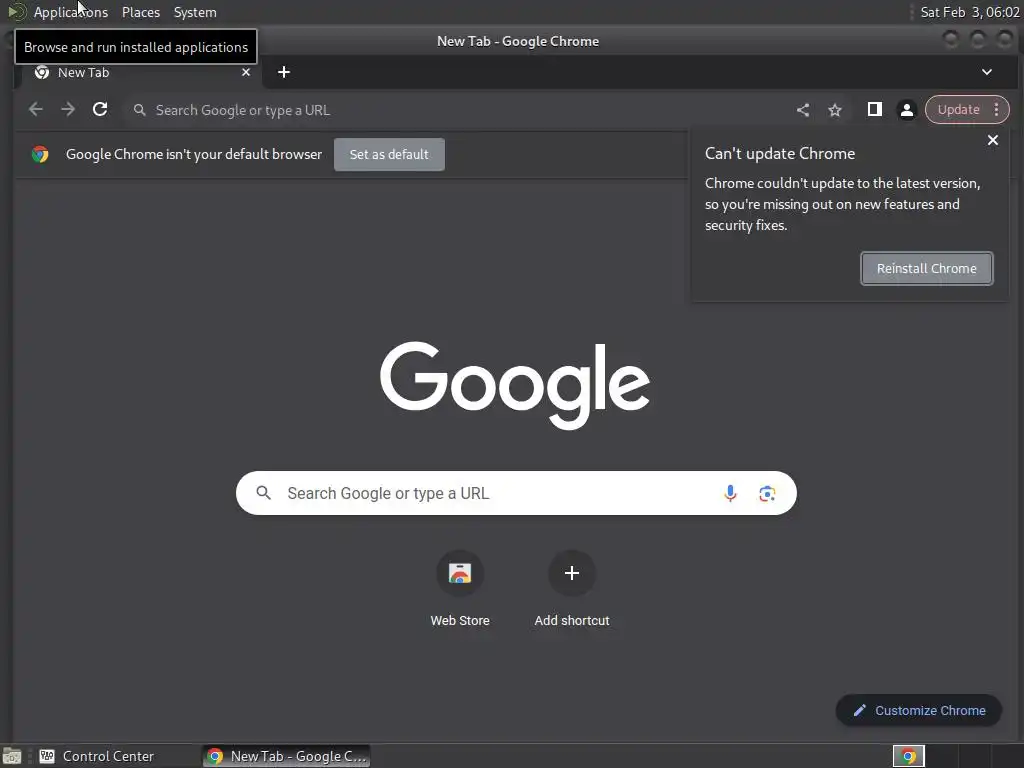Click the Chrome logo in default browser bar
This screenshot has width=1024, height=768.
pos(40,154)
